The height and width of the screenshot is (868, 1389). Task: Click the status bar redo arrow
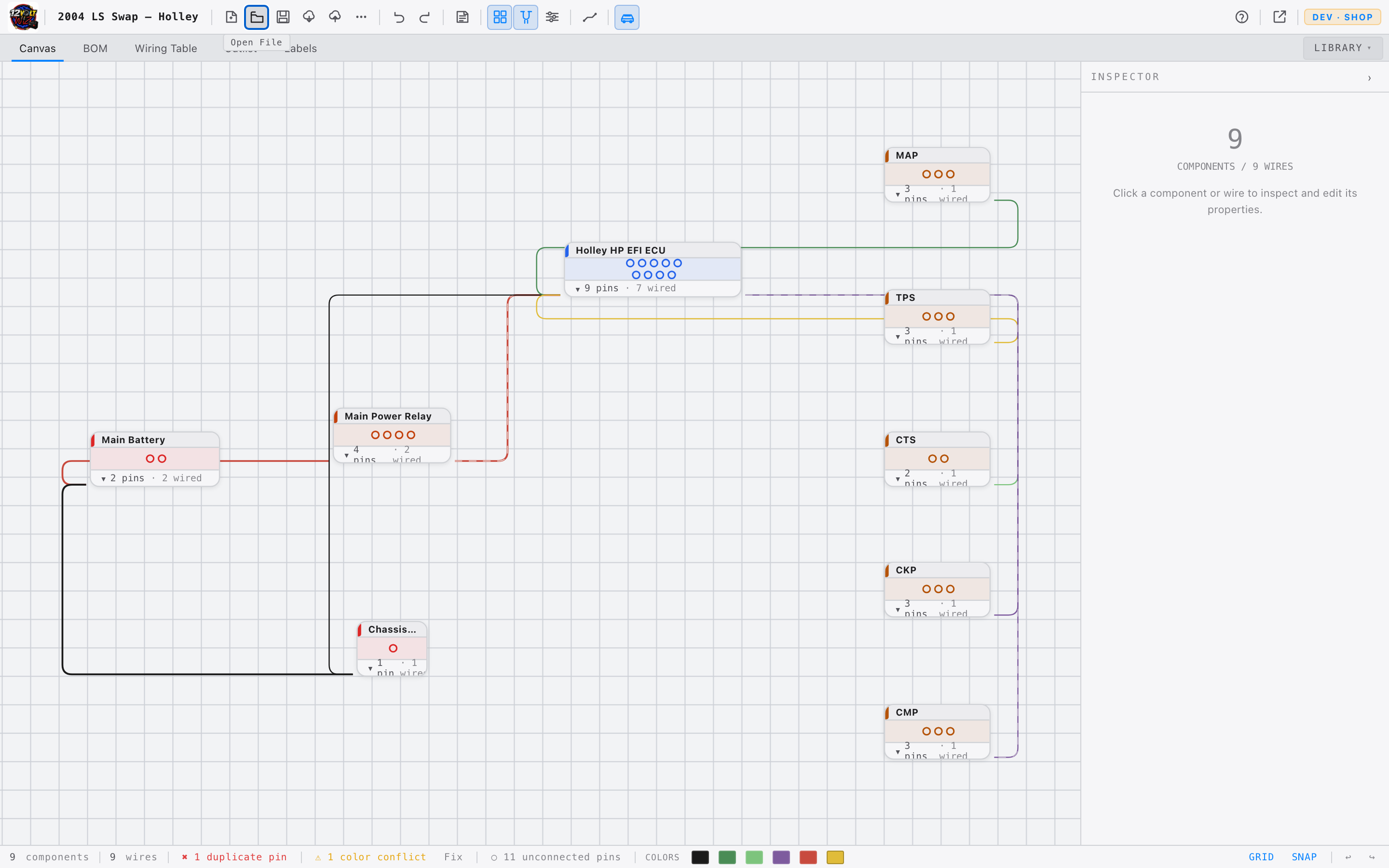tap(1372, 857)
